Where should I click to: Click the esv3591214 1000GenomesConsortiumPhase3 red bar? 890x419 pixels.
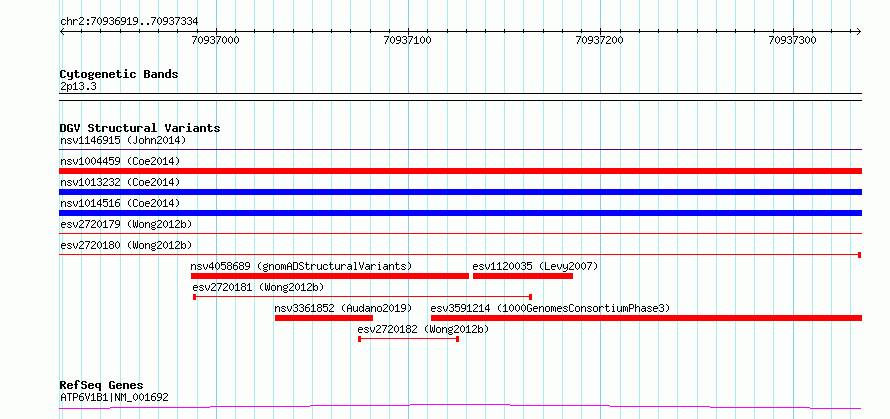coord(646,318)
